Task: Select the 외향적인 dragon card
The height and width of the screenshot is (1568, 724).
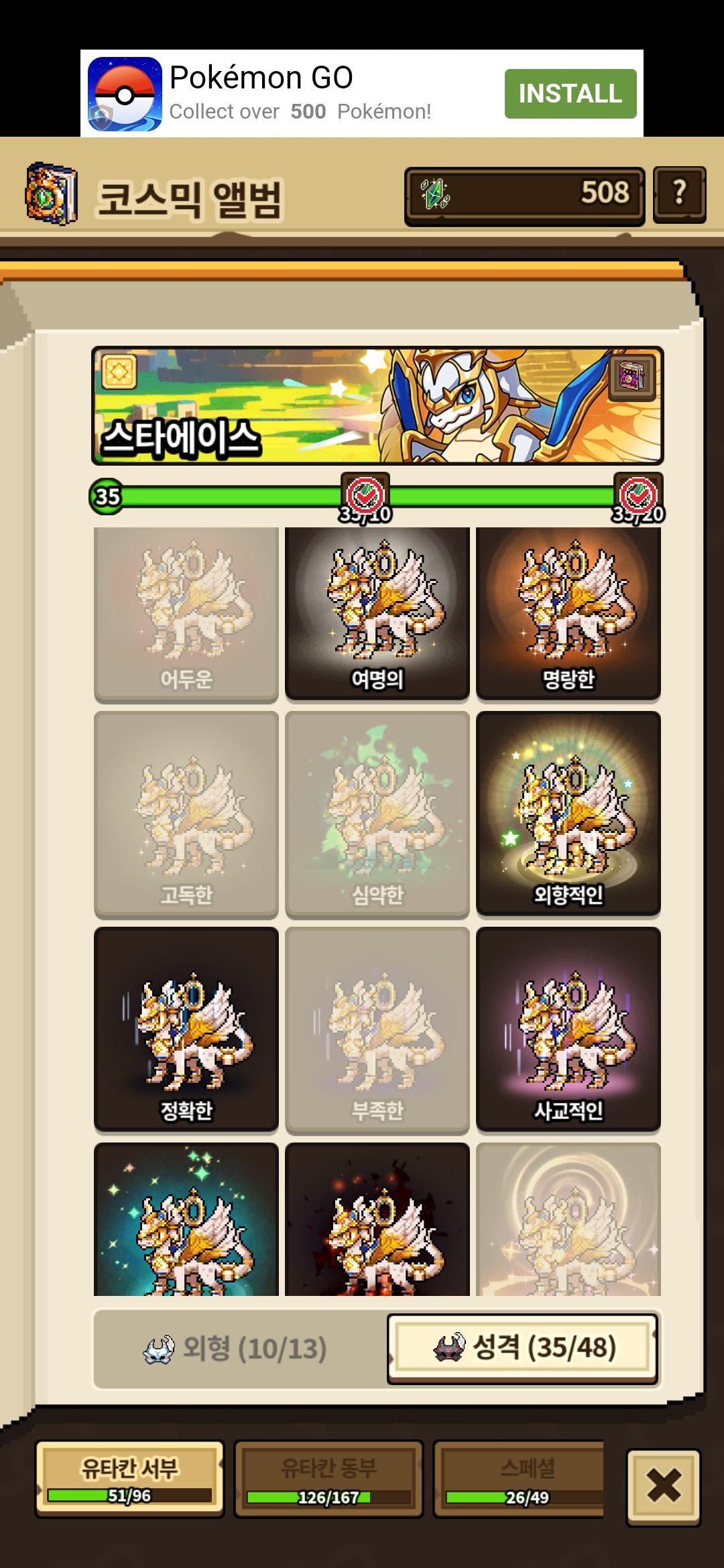Action: coord(568,813)
